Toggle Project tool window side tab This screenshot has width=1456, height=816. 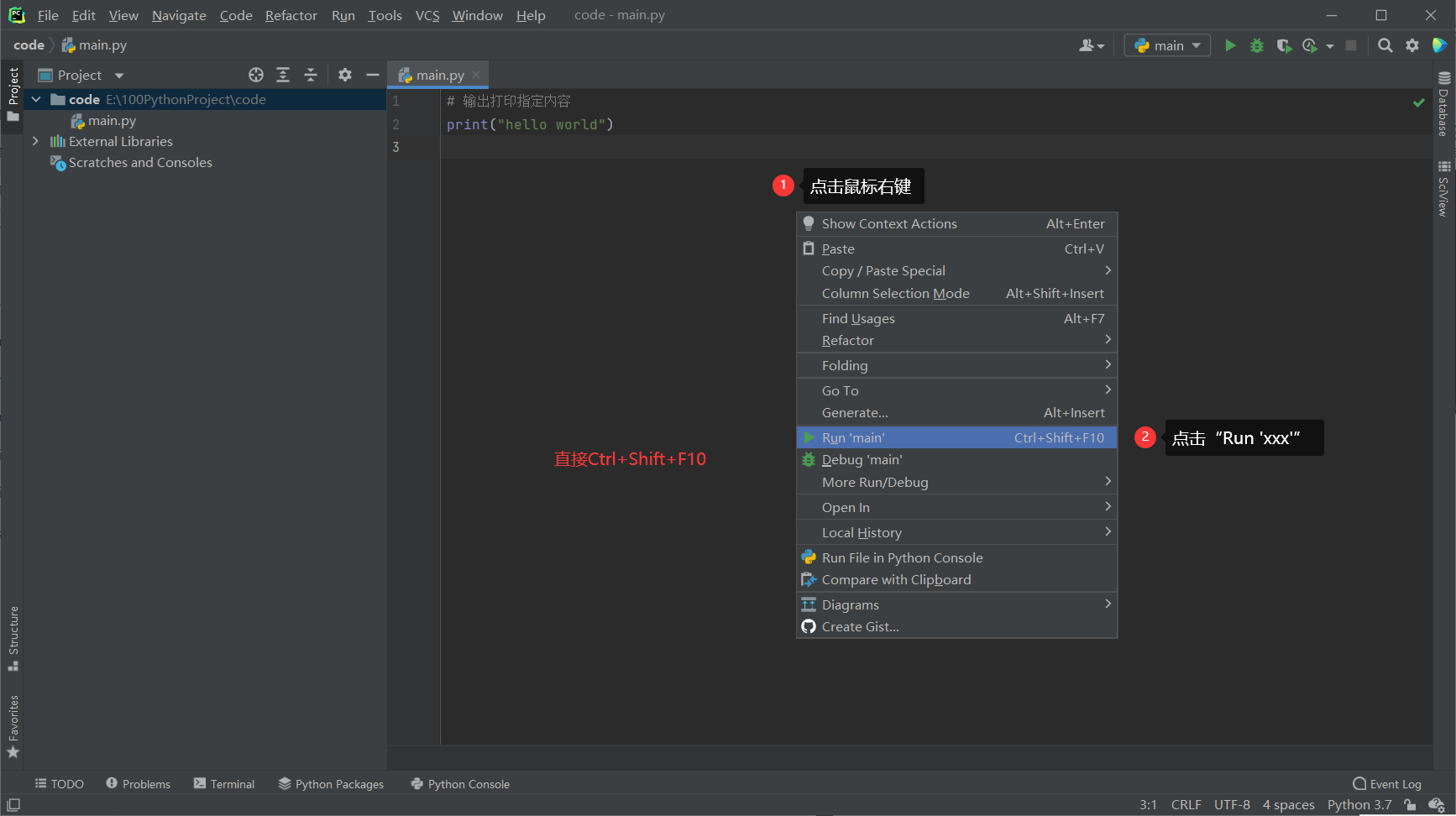click(13, 94)
